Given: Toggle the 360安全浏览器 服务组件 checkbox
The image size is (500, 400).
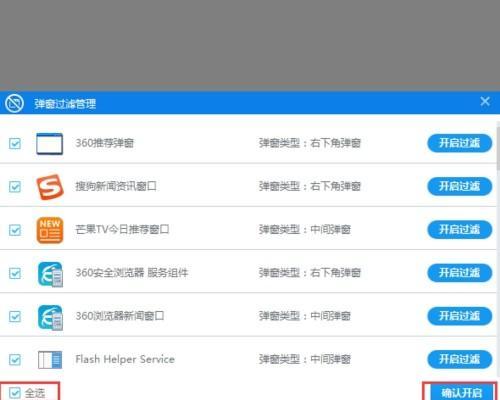Looking at the screenshot, I should tap(15, 273).
